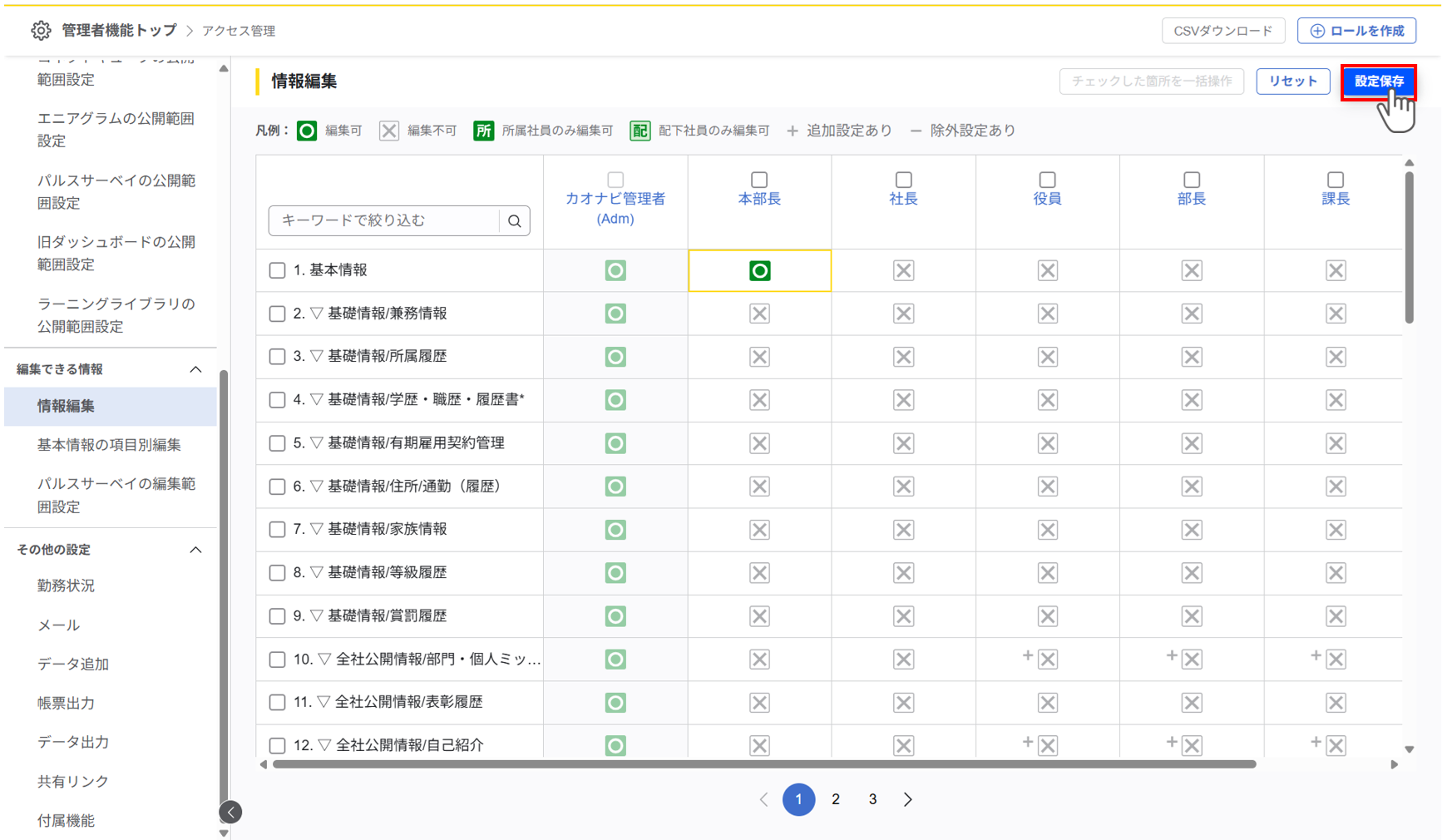Screen dimensions: 1442x840
Task: Check the 5. 基礎情報/有期雇用契約管理 row checkbox
Action: pyautogui.click(x=278, y=443)
